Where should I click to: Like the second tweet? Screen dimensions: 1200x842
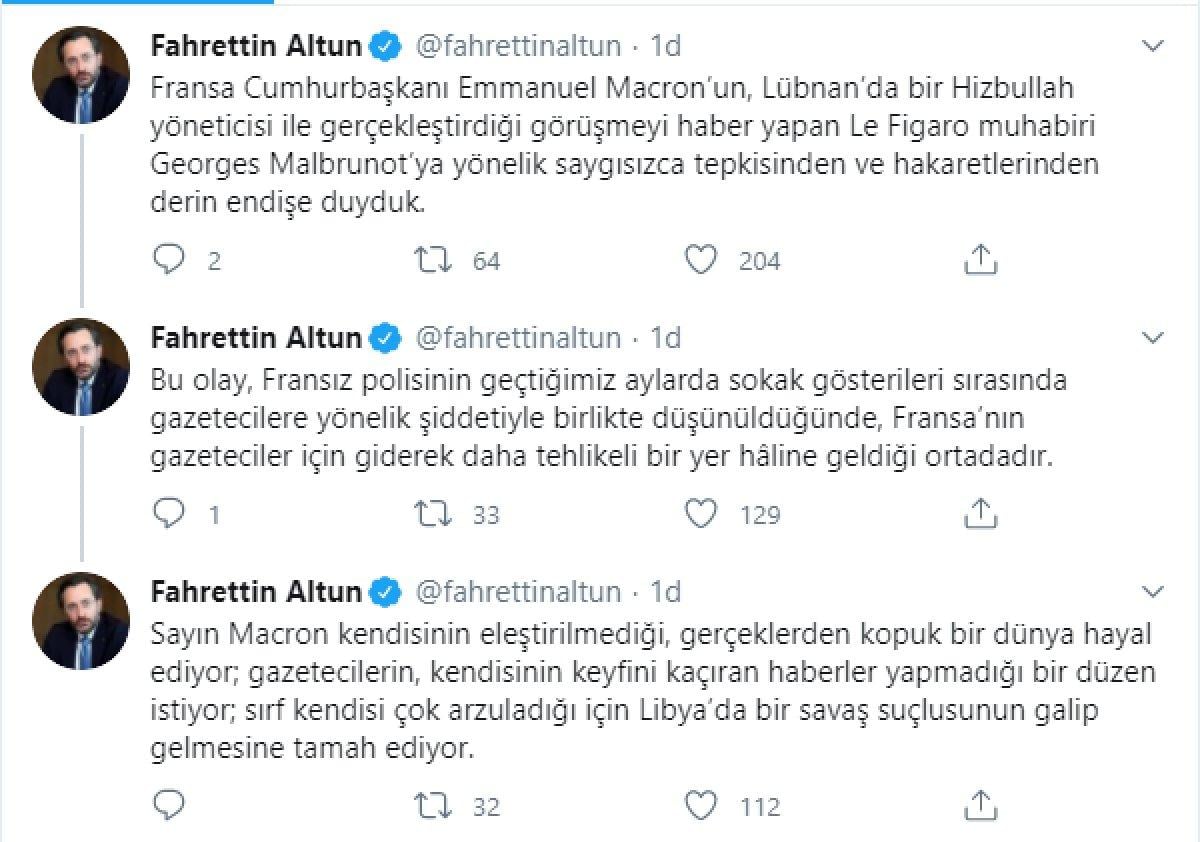(x=703, y=514)
